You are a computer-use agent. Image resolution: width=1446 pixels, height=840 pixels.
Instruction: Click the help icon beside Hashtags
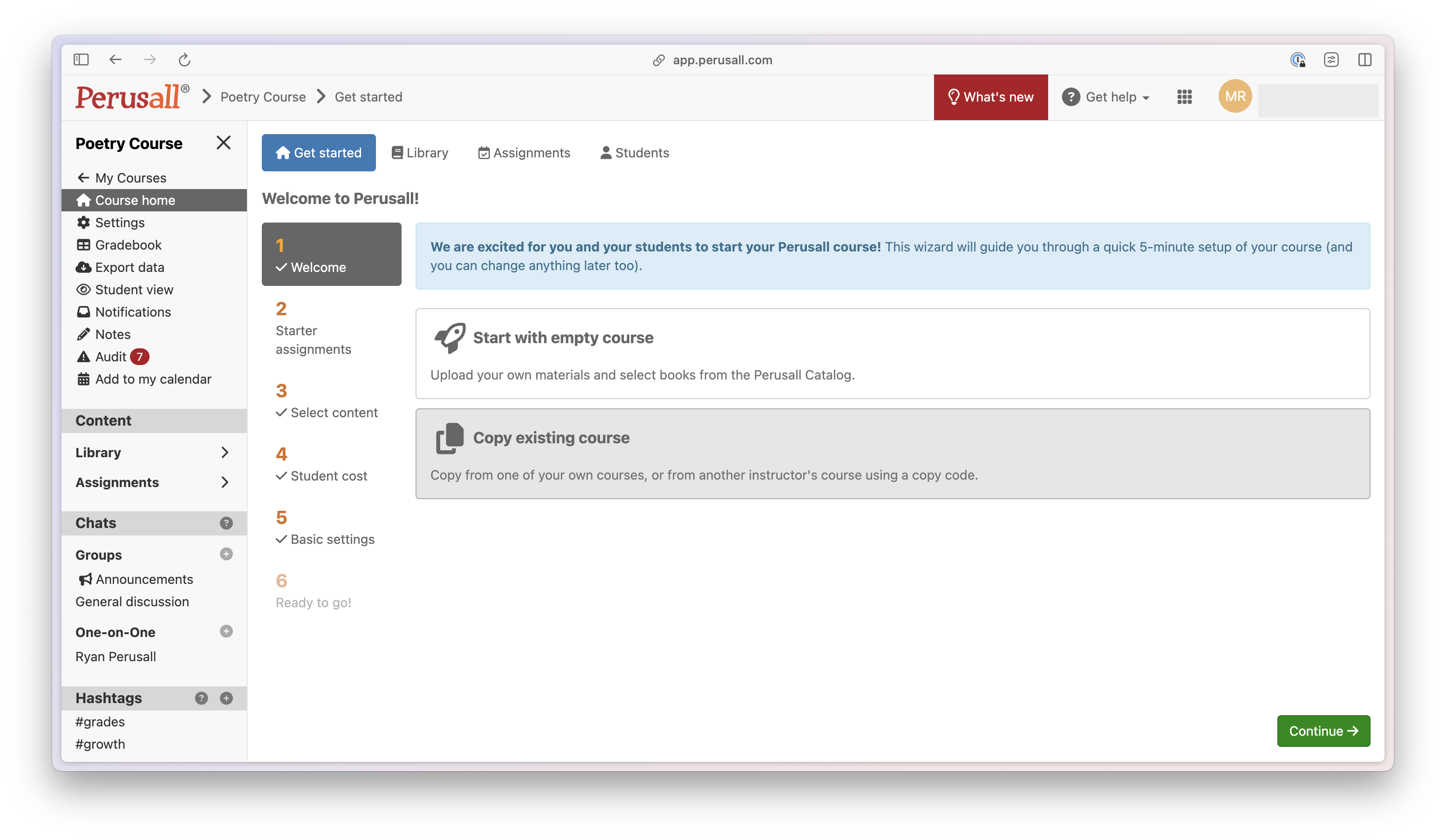pos(201,698)
